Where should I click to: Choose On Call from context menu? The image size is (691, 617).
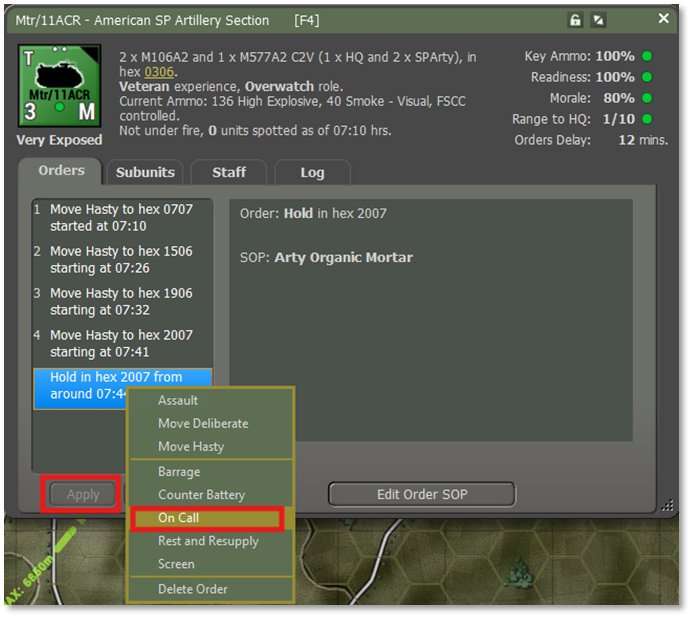[179, 518]
